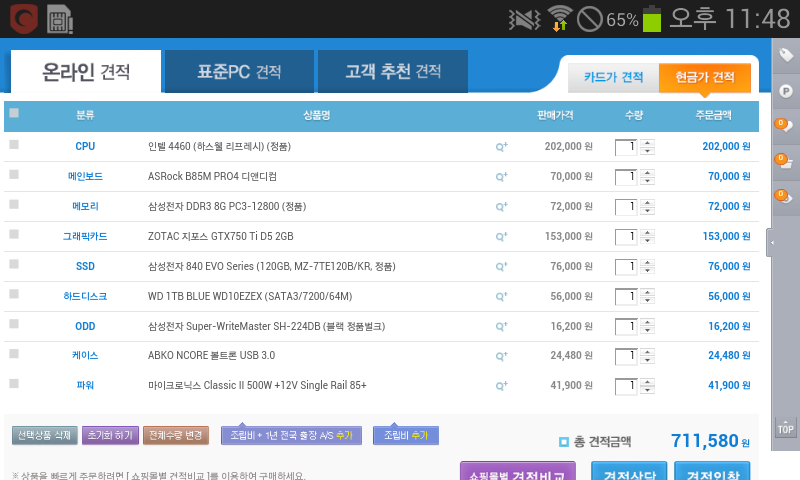Focus the 파워 quantity input field
The image size is (800, 480).
click(626, 386)
